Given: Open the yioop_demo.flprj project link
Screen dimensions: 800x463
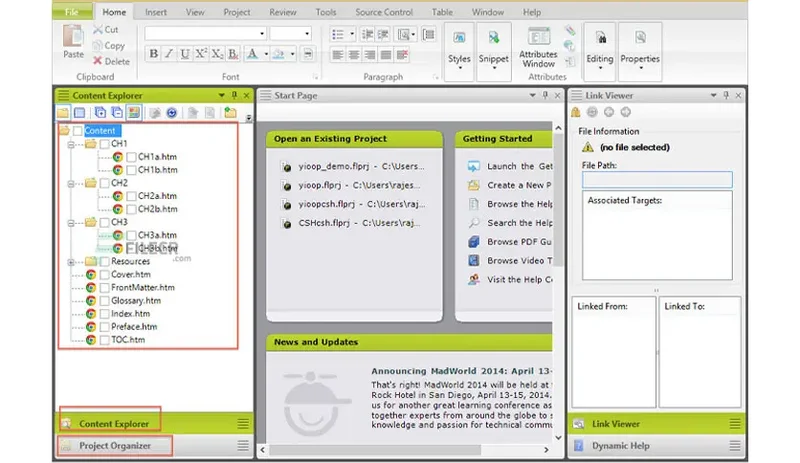Looking at the screenshot, I should (x=361, y=166).
